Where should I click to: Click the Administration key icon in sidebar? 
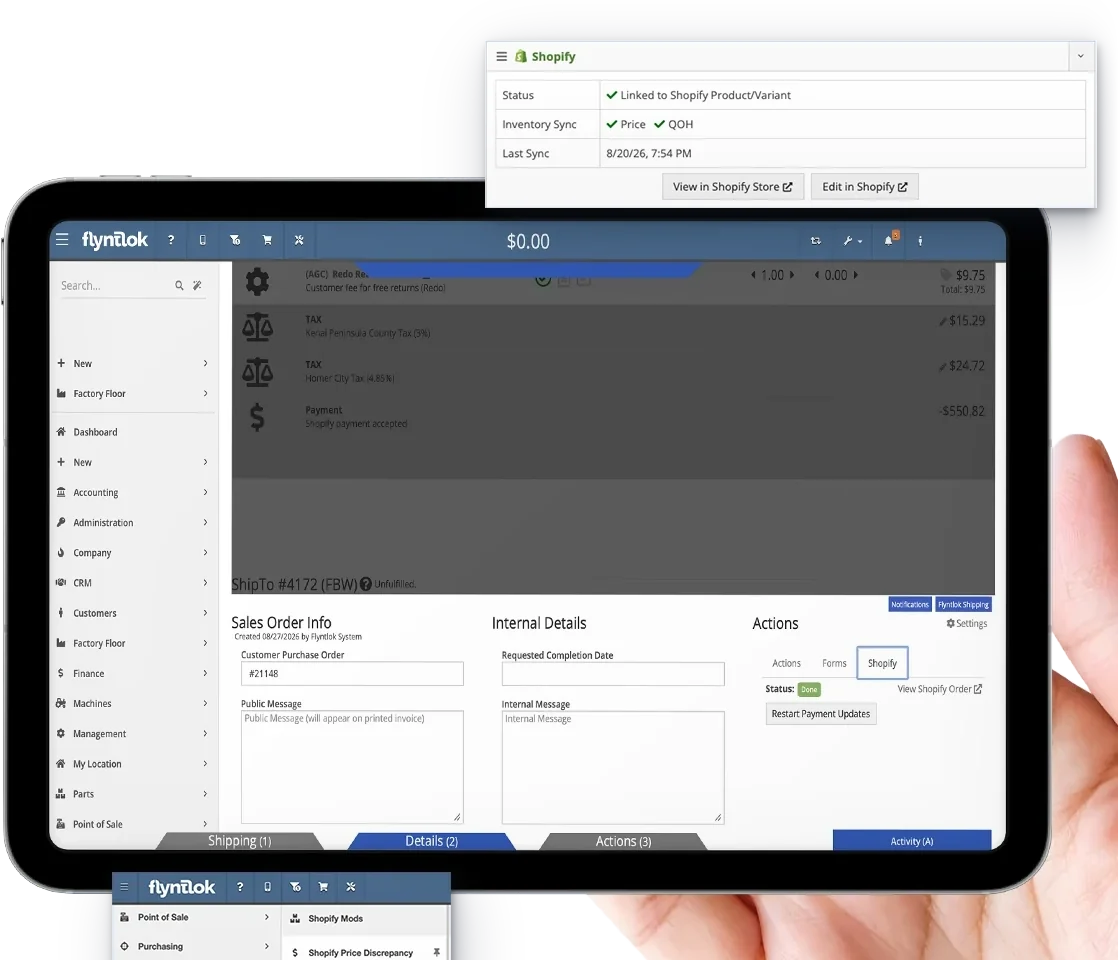(61, 522)
